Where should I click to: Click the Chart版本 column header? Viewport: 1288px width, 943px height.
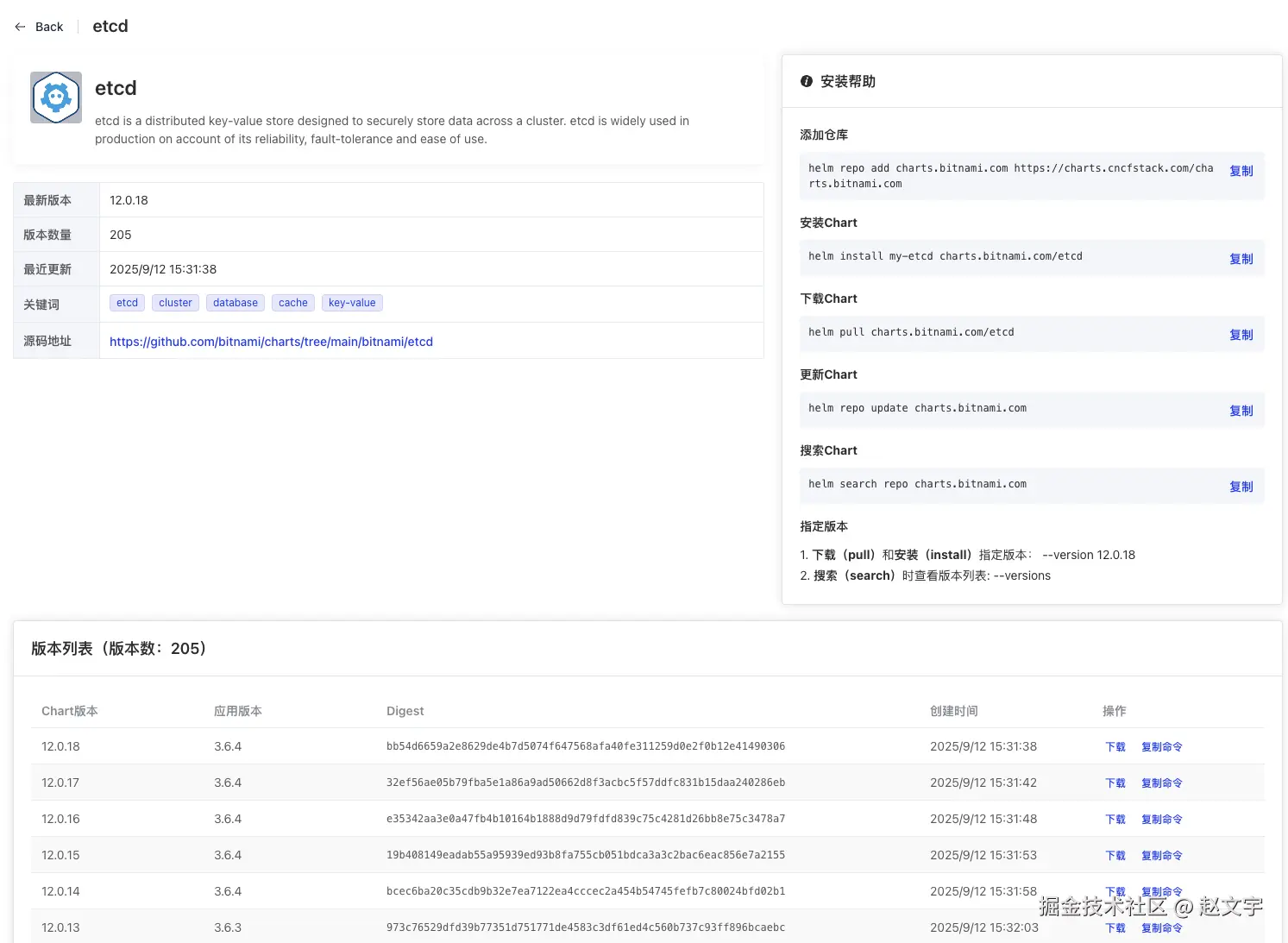pyautogui.click(x=70, y=711)
